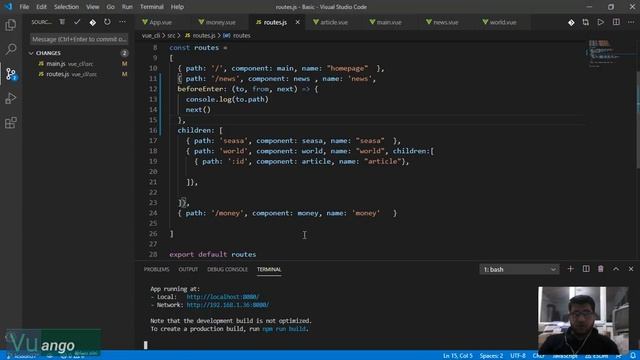Open the Go menu
The image size is (640, 360).
pyautogui.click(x=110, y=7)
